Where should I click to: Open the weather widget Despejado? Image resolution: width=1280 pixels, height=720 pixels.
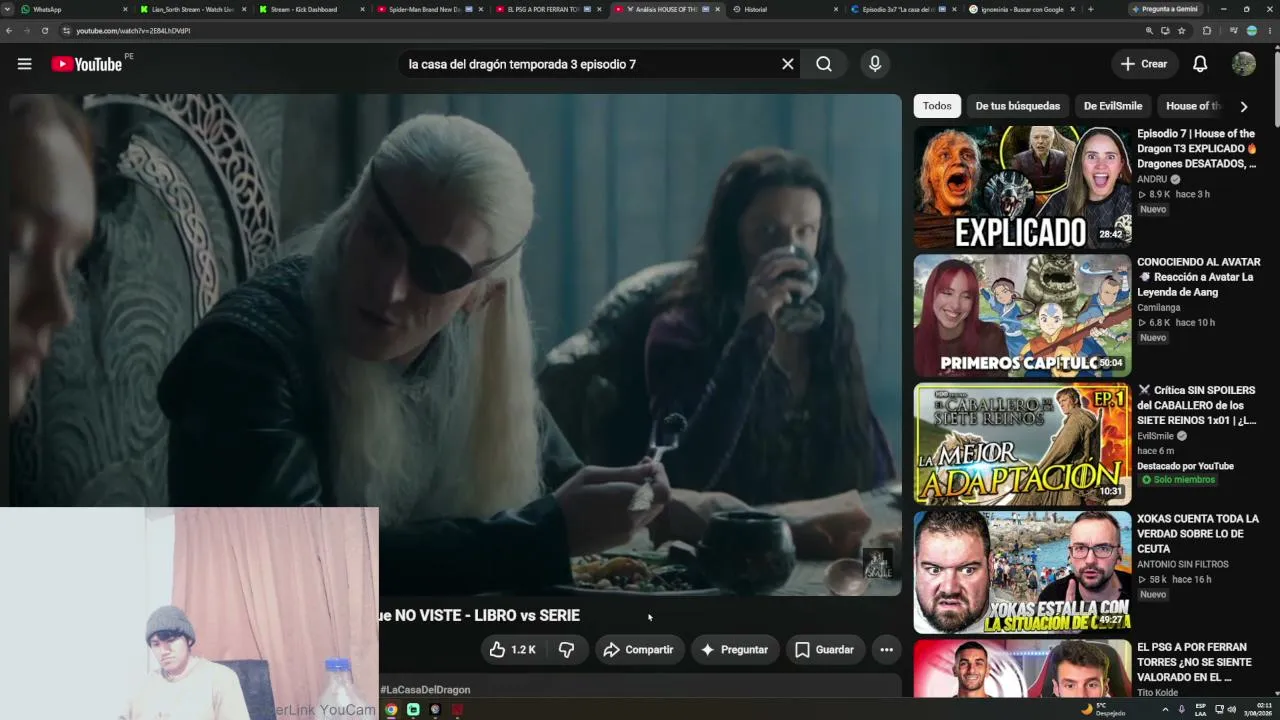click(1104, 709)
